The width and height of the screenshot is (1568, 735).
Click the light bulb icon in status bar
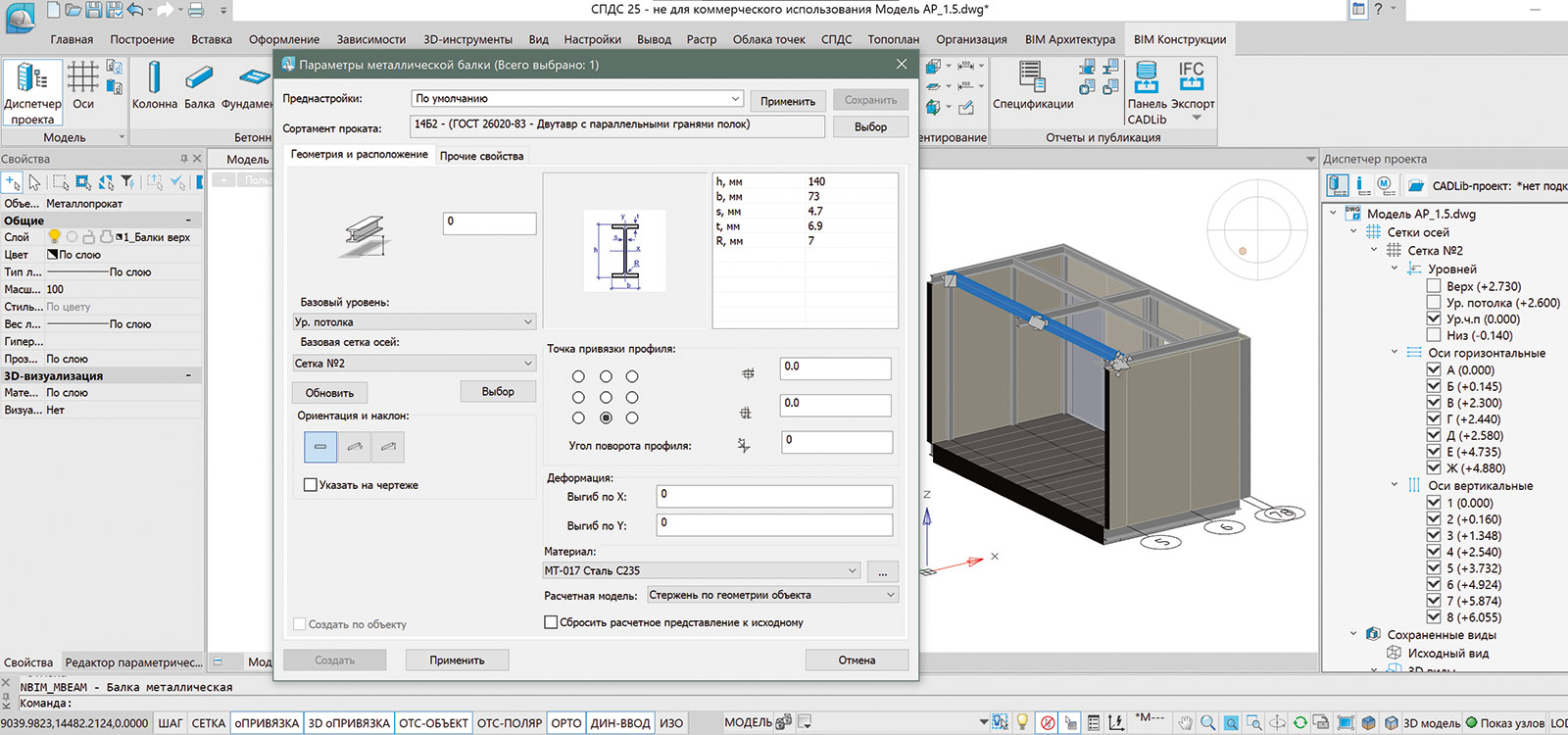point(1022,722)
